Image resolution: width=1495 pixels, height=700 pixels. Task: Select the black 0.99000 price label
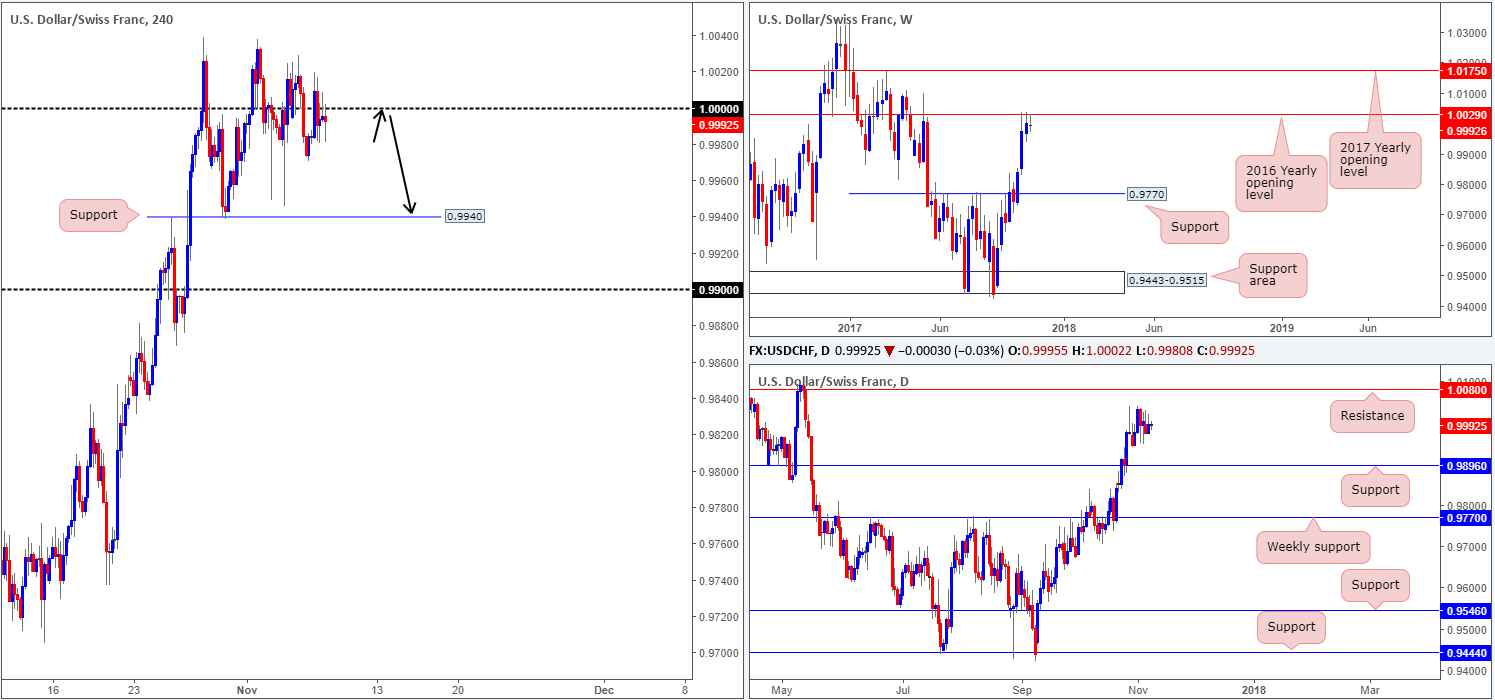tap(717, 290)
